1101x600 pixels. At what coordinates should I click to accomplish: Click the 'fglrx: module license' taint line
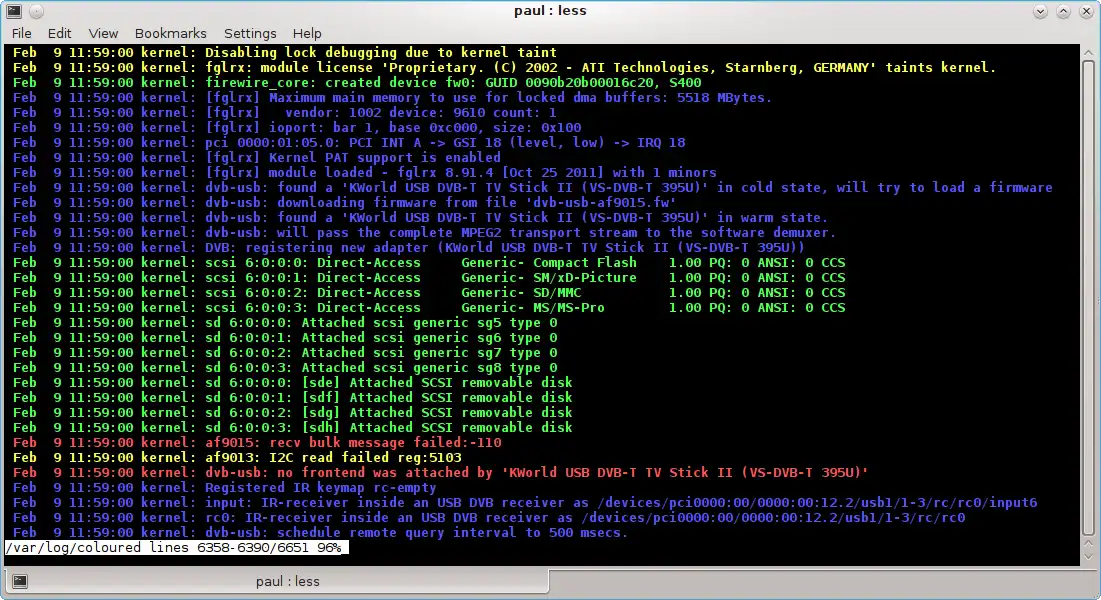pos(504,67)
